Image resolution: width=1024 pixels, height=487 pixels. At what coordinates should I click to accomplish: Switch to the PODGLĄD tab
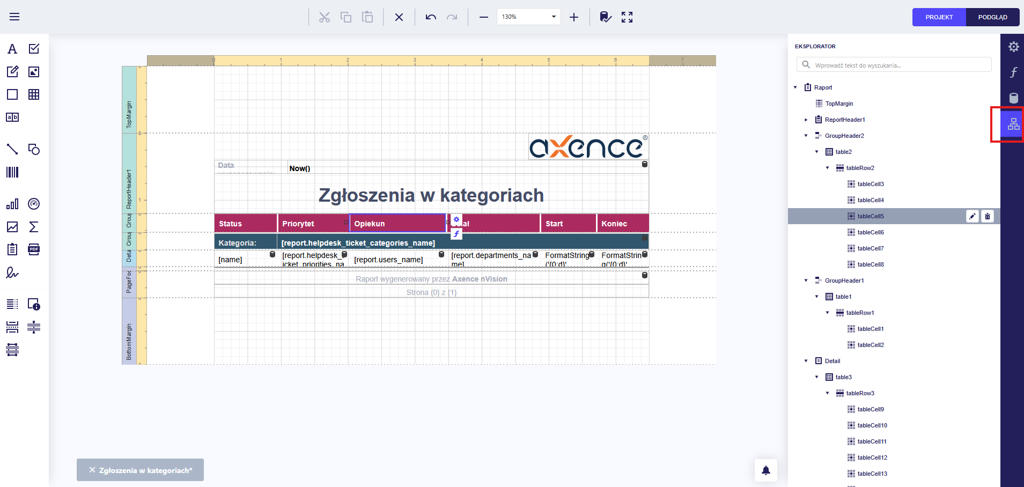992,17
